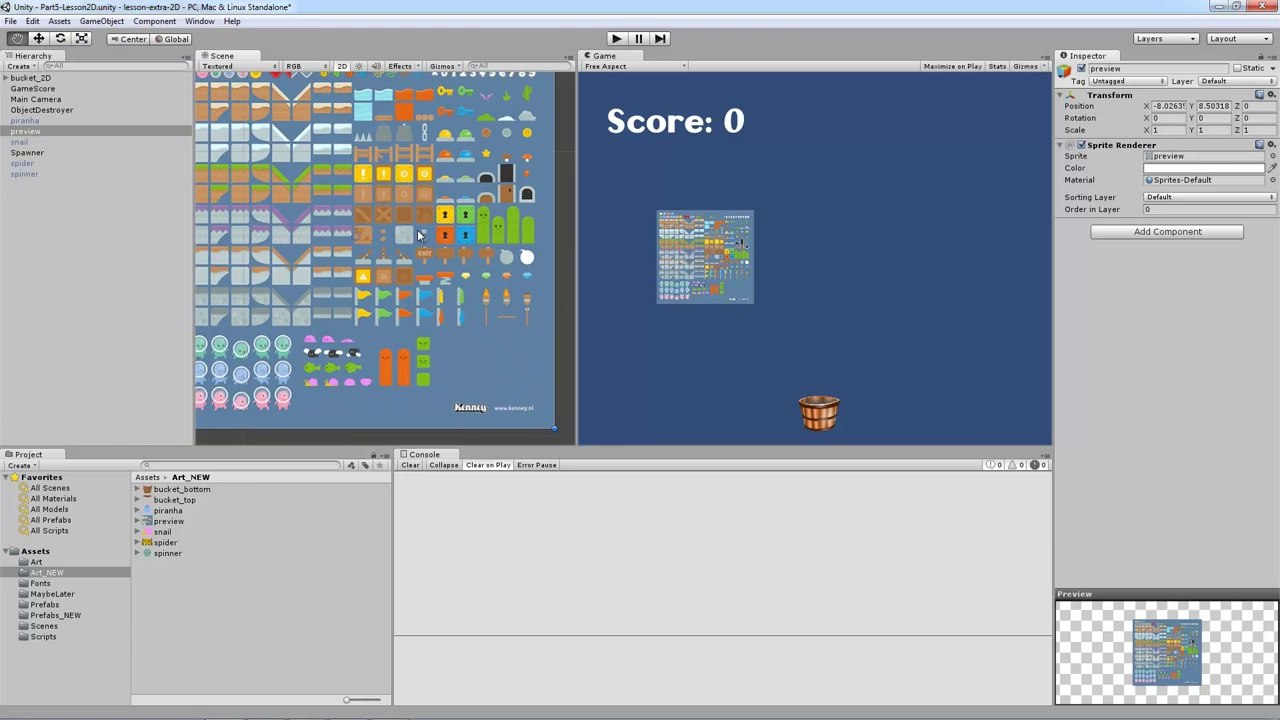Open Sprite Renderer gear settings icon
This screenshot has width=1280, height=720.
pos(1272,145)
